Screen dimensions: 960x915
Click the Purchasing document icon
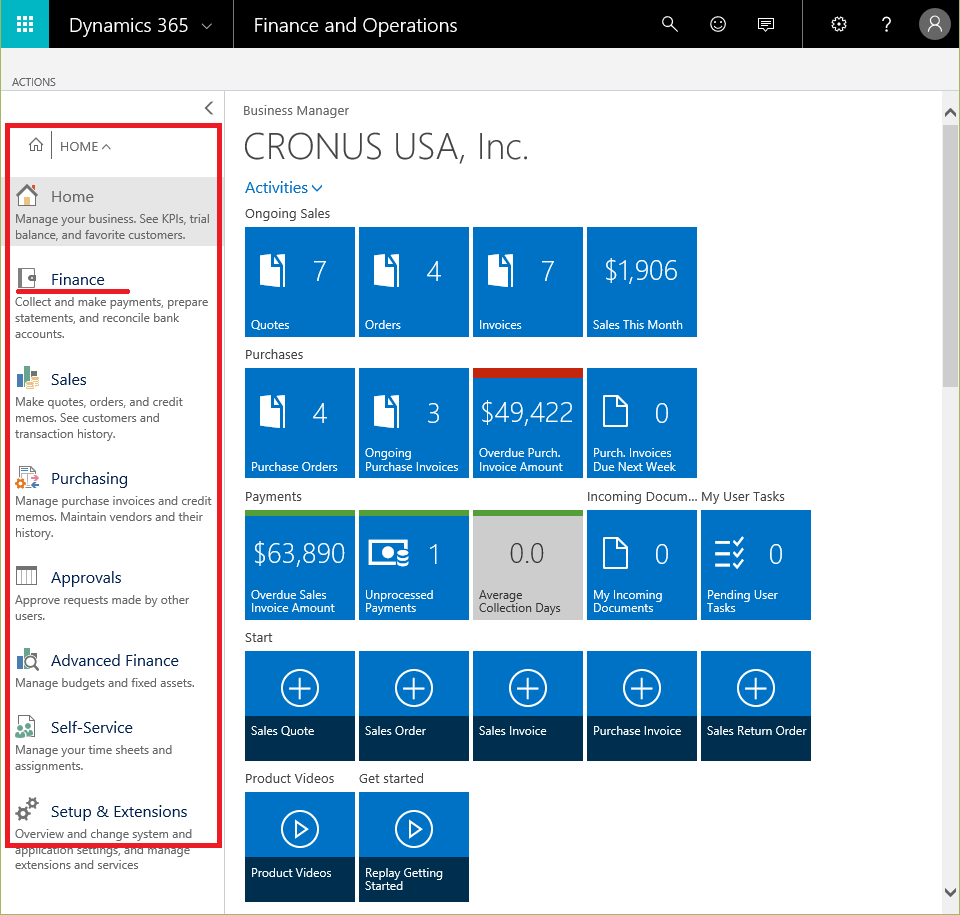coord(28,477)
